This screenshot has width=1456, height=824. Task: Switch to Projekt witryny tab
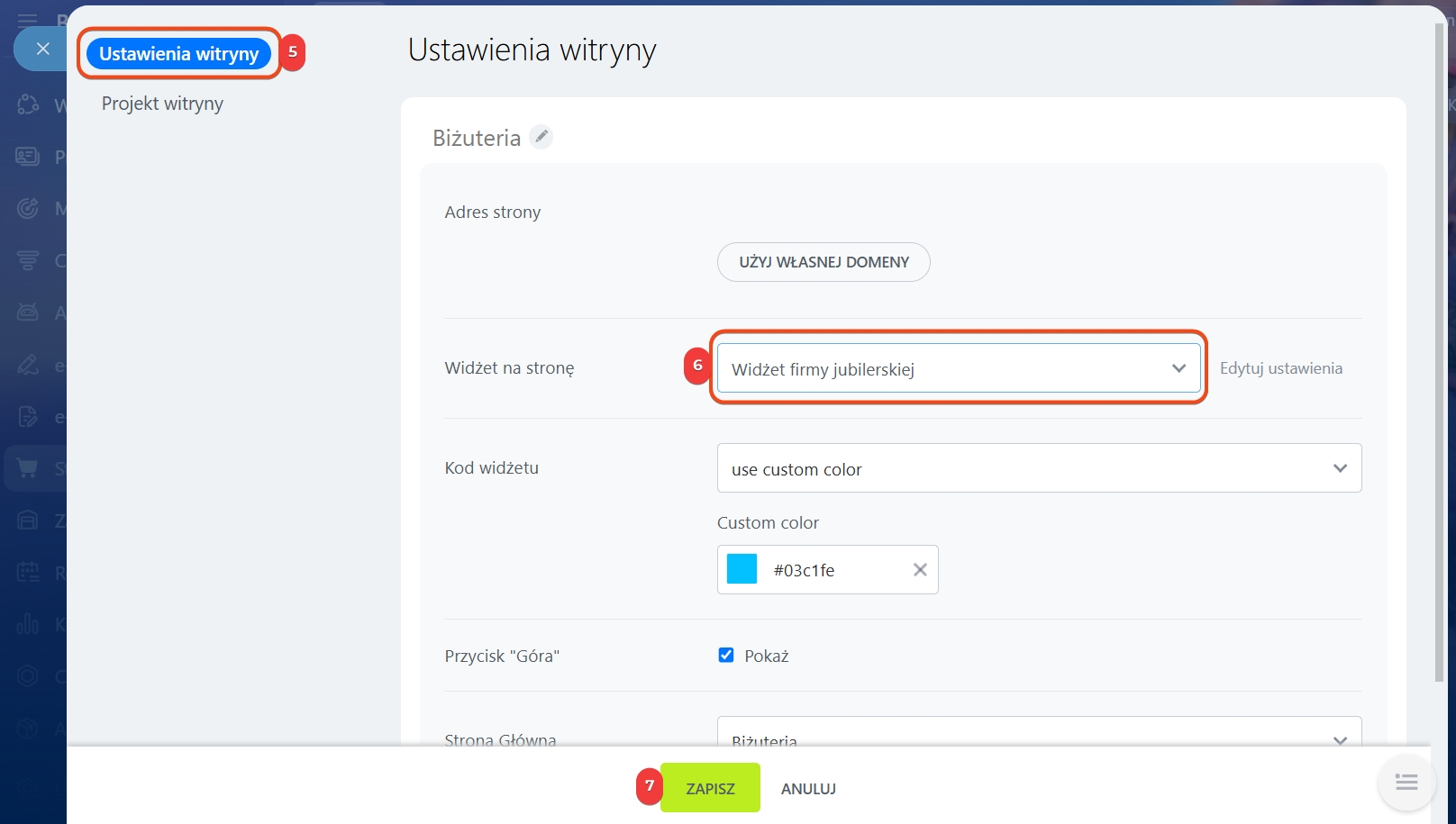[x=162, y=104]
